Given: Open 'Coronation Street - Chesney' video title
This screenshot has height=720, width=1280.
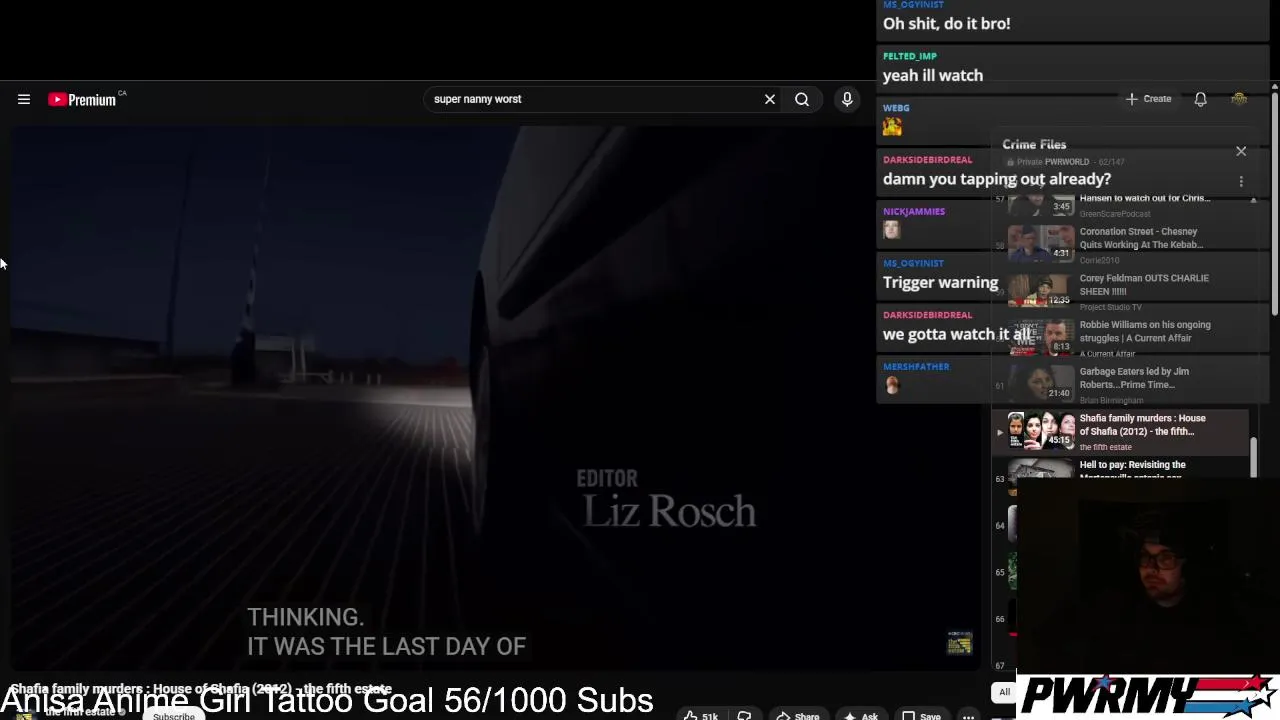Looking at the screenshot, I should click(1141, 238).
